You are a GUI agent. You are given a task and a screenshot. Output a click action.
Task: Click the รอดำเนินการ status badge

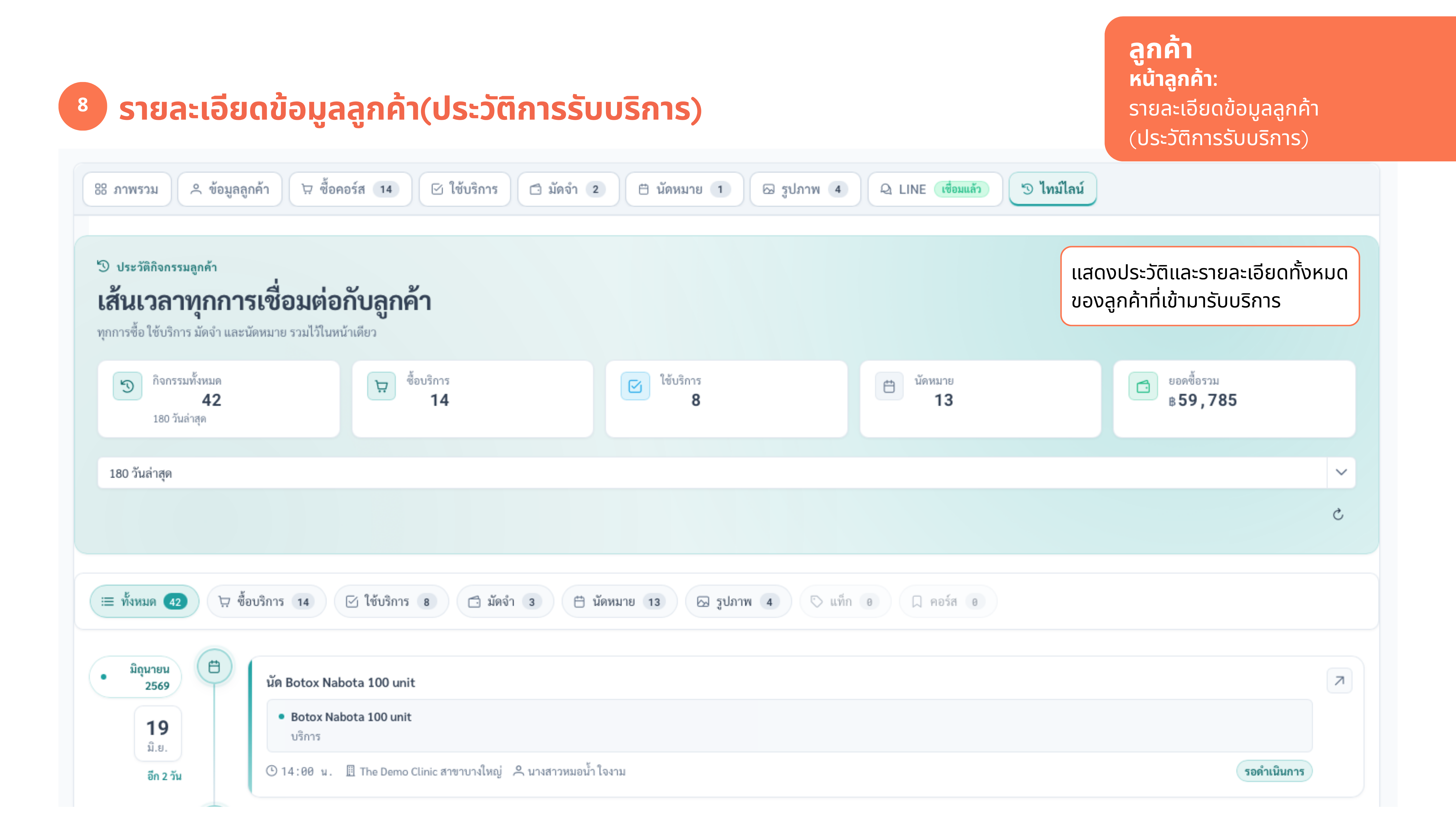click(1274, 771)
